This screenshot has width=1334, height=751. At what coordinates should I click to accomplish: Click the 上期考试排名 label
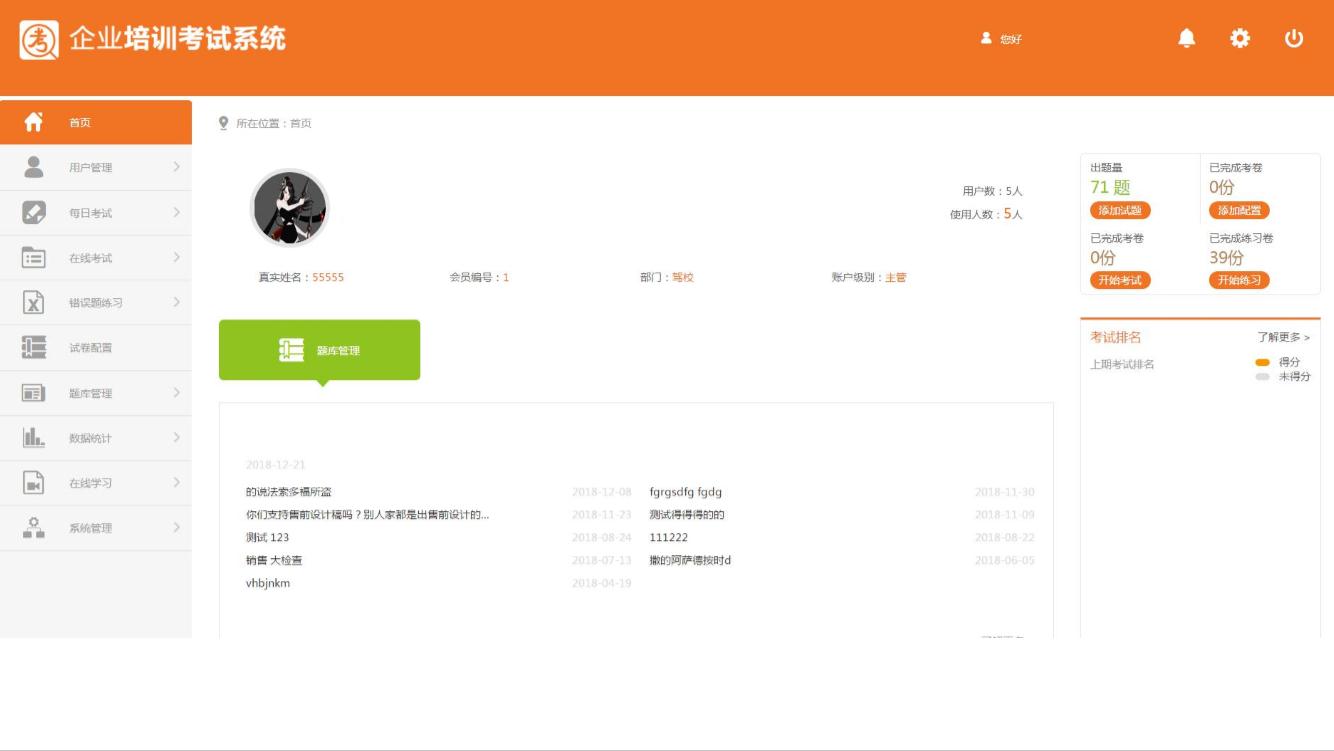[x=1122, y=364]
